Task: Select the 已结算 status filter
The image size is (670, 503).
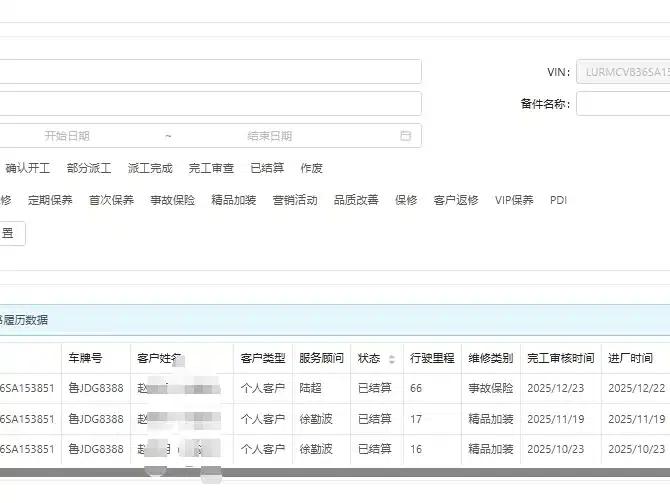Action: [267, 168]
